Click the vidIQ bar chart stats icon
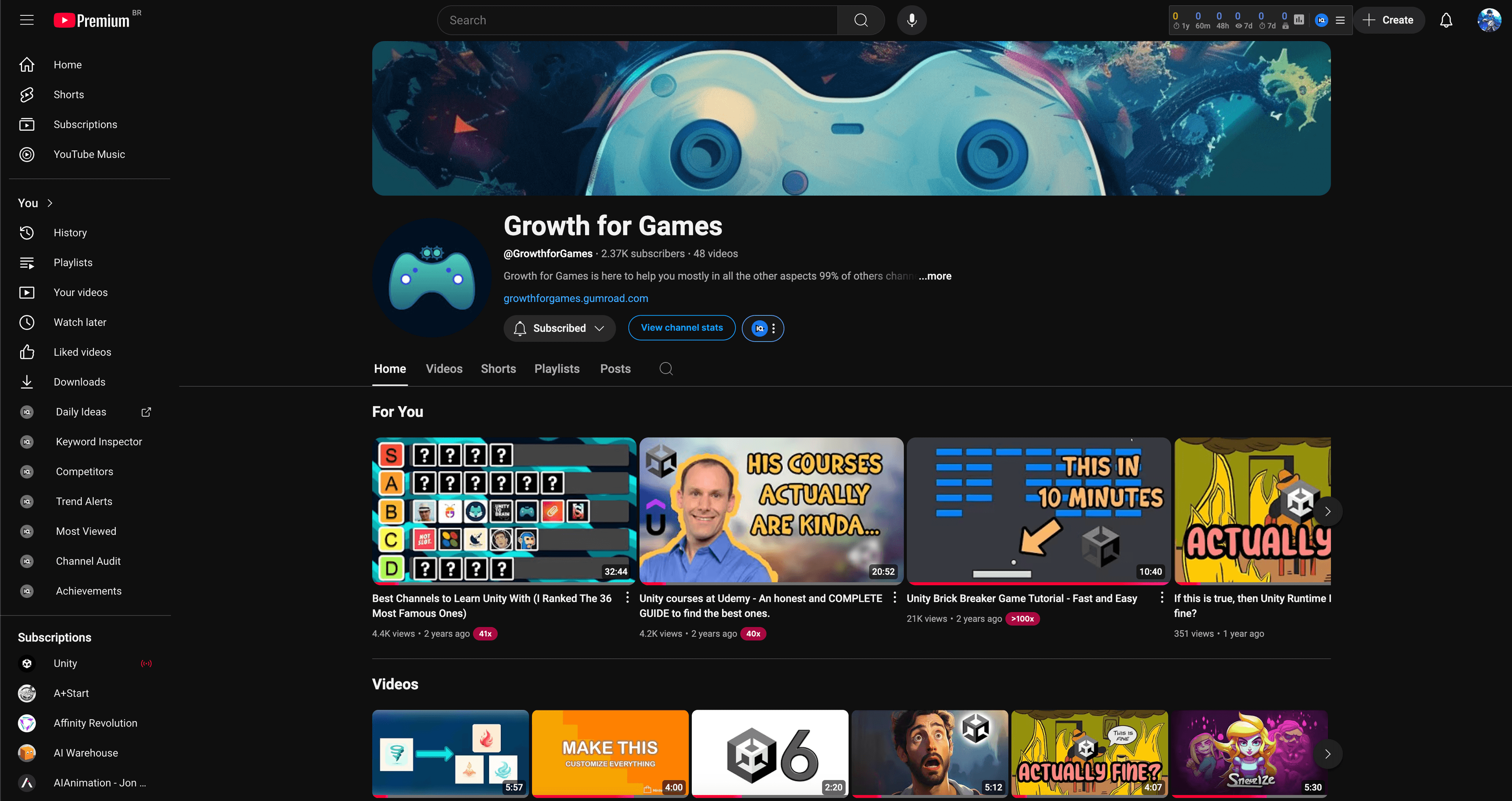Viewport: 1512px width, 801px height. point(1299,20)
